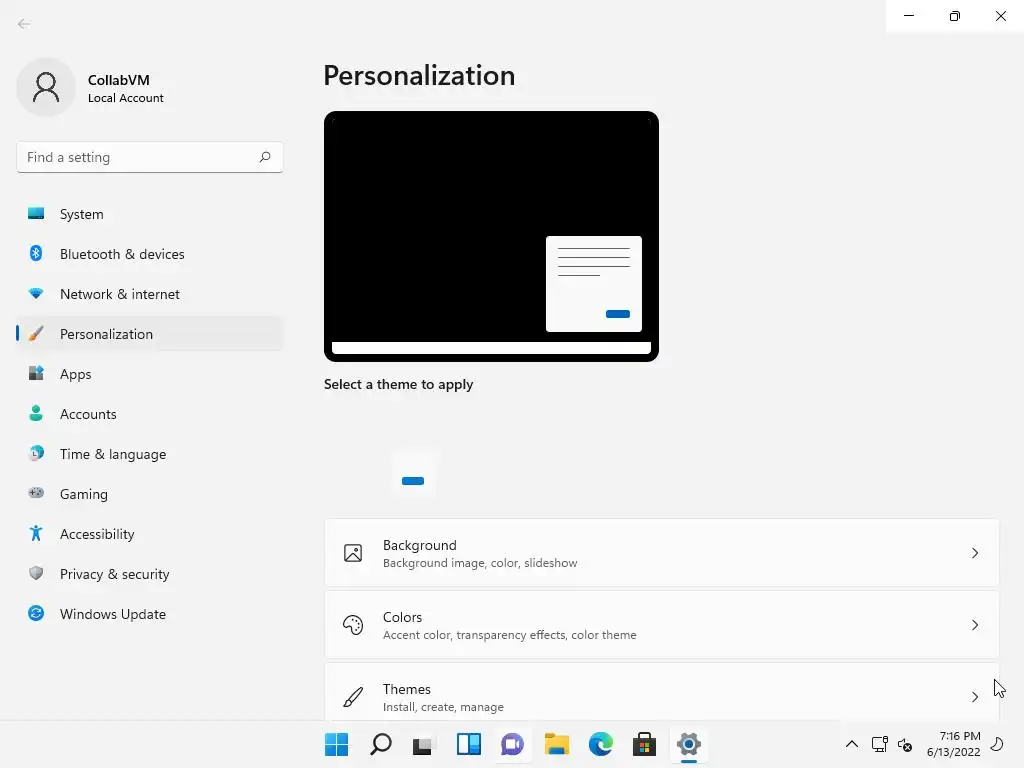Screen dimensions: 1024x768
Task: Open the Windows Start menu
Action: click(336, 744)
